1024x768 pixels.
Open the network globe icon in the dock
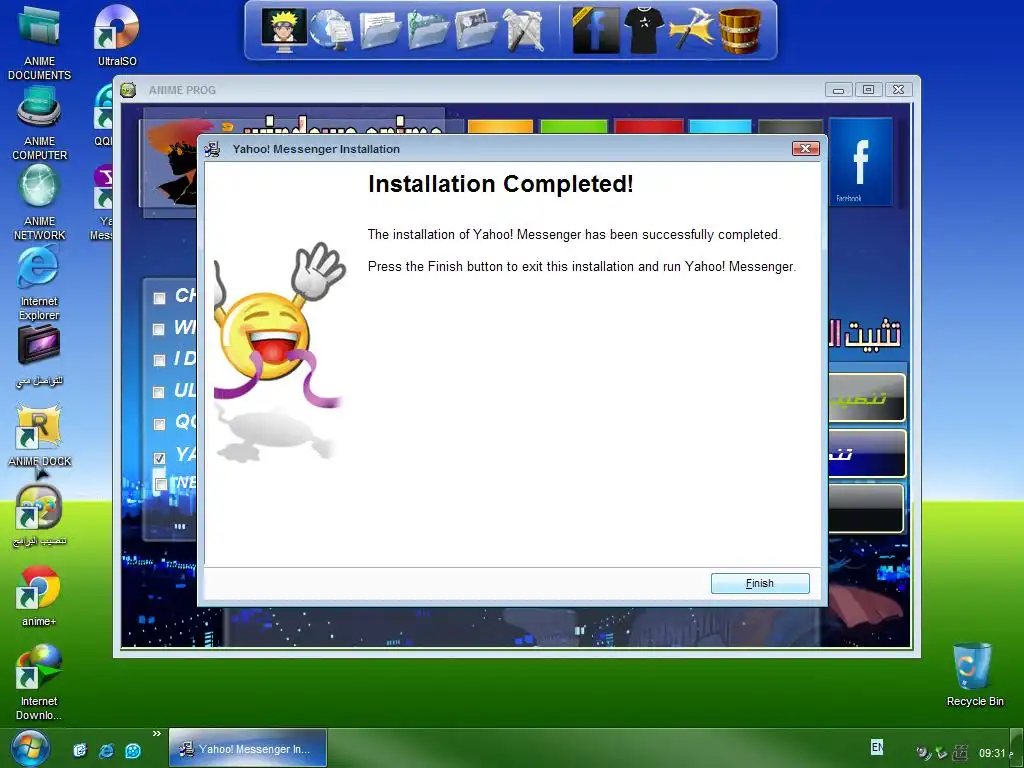click(x=331, y=30)
